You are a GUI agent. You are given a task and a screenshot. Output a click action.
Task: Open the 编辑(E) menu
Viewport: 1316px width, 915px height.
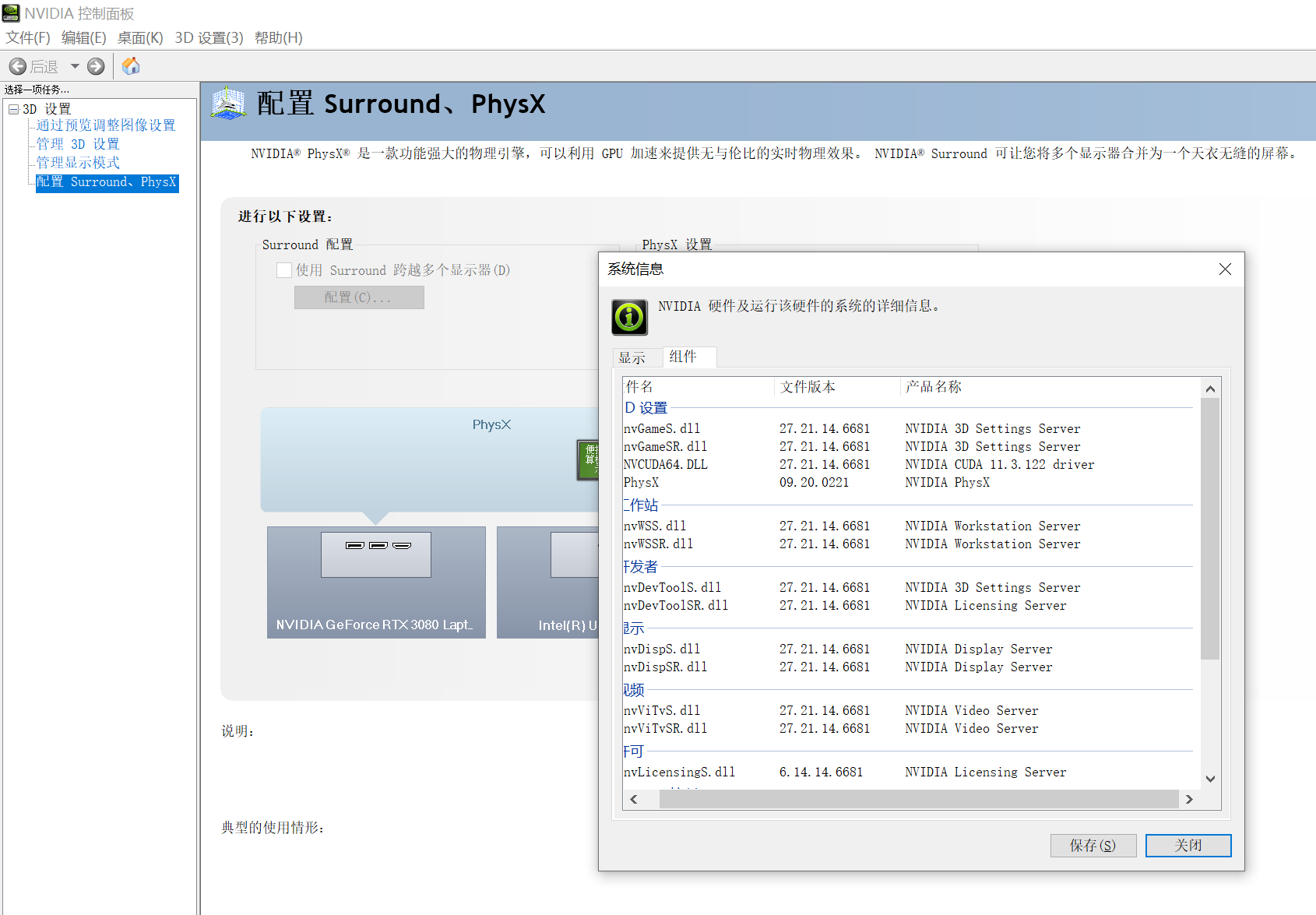click(83, 37)
